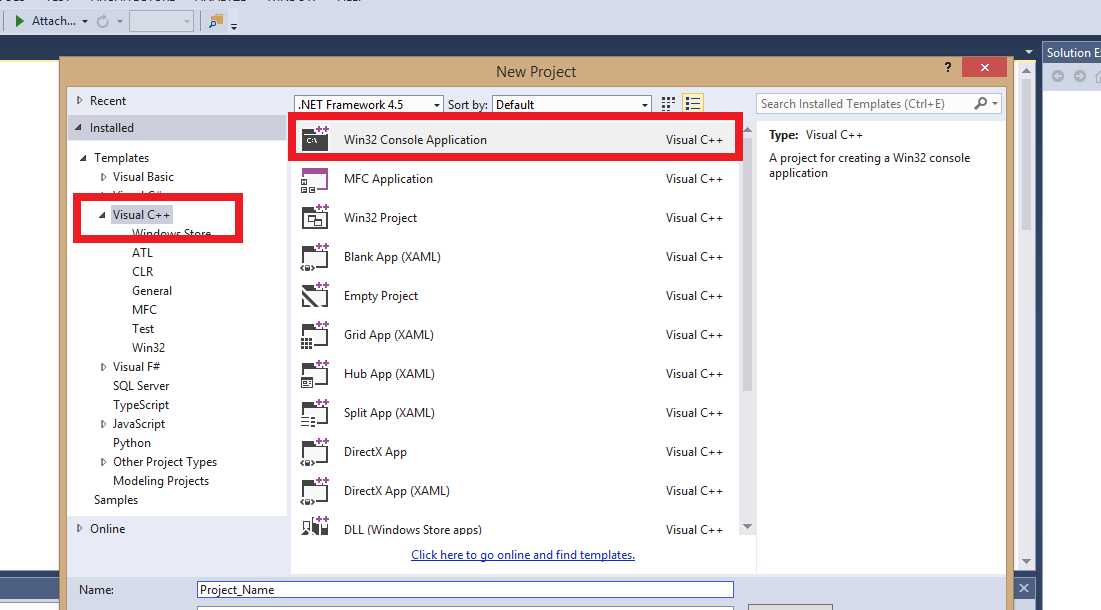The height and width of the screenshot is (610, 1101).
Task: Click the Hub App (XAML) icon
Action: 315,374
